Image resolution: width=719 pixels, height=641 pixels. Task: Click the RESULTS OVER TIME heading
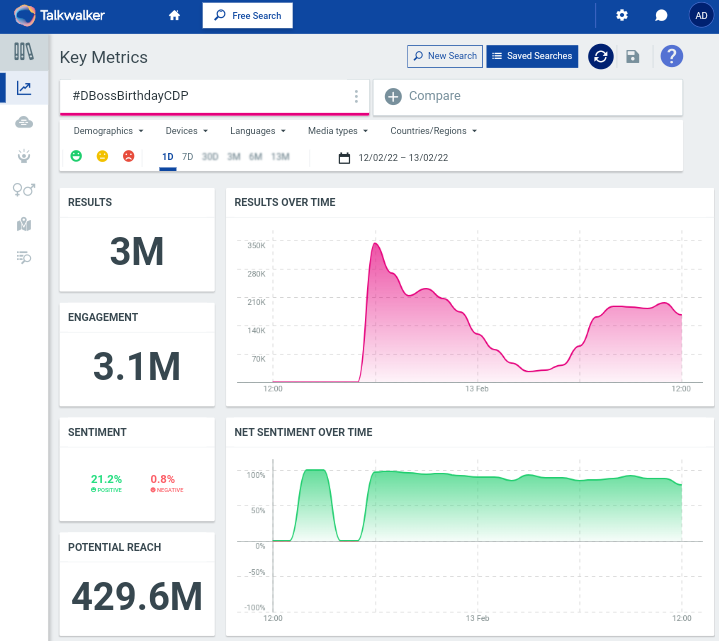(285, 202)
